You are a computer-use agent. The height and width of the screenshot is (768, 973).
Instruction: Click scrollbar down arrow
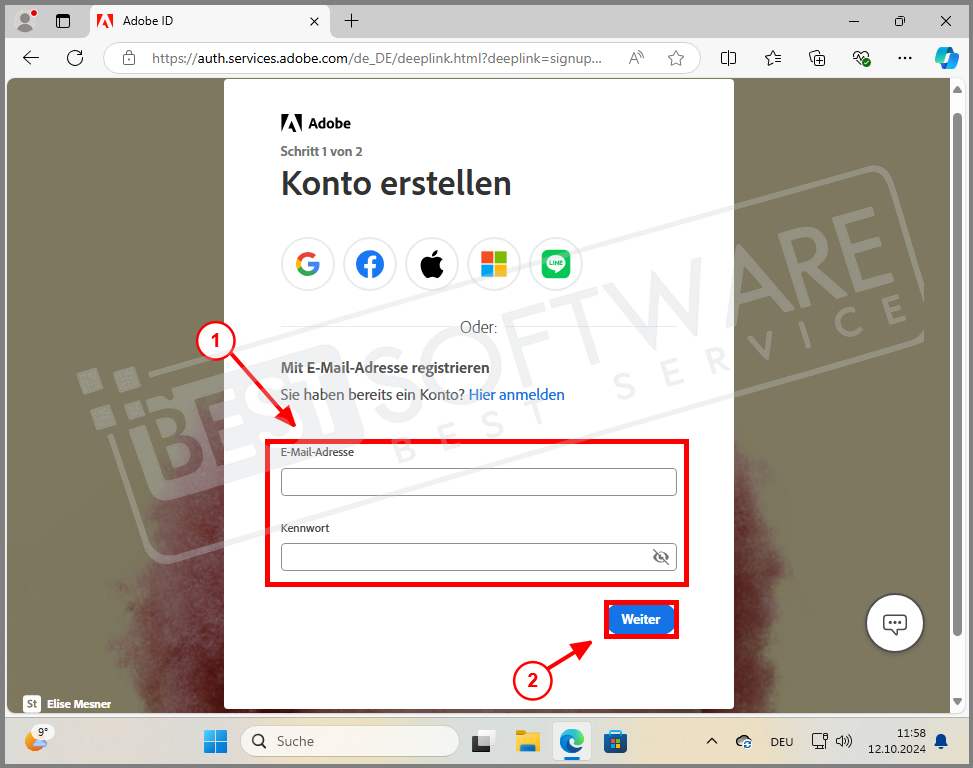[x=957, y=702]
